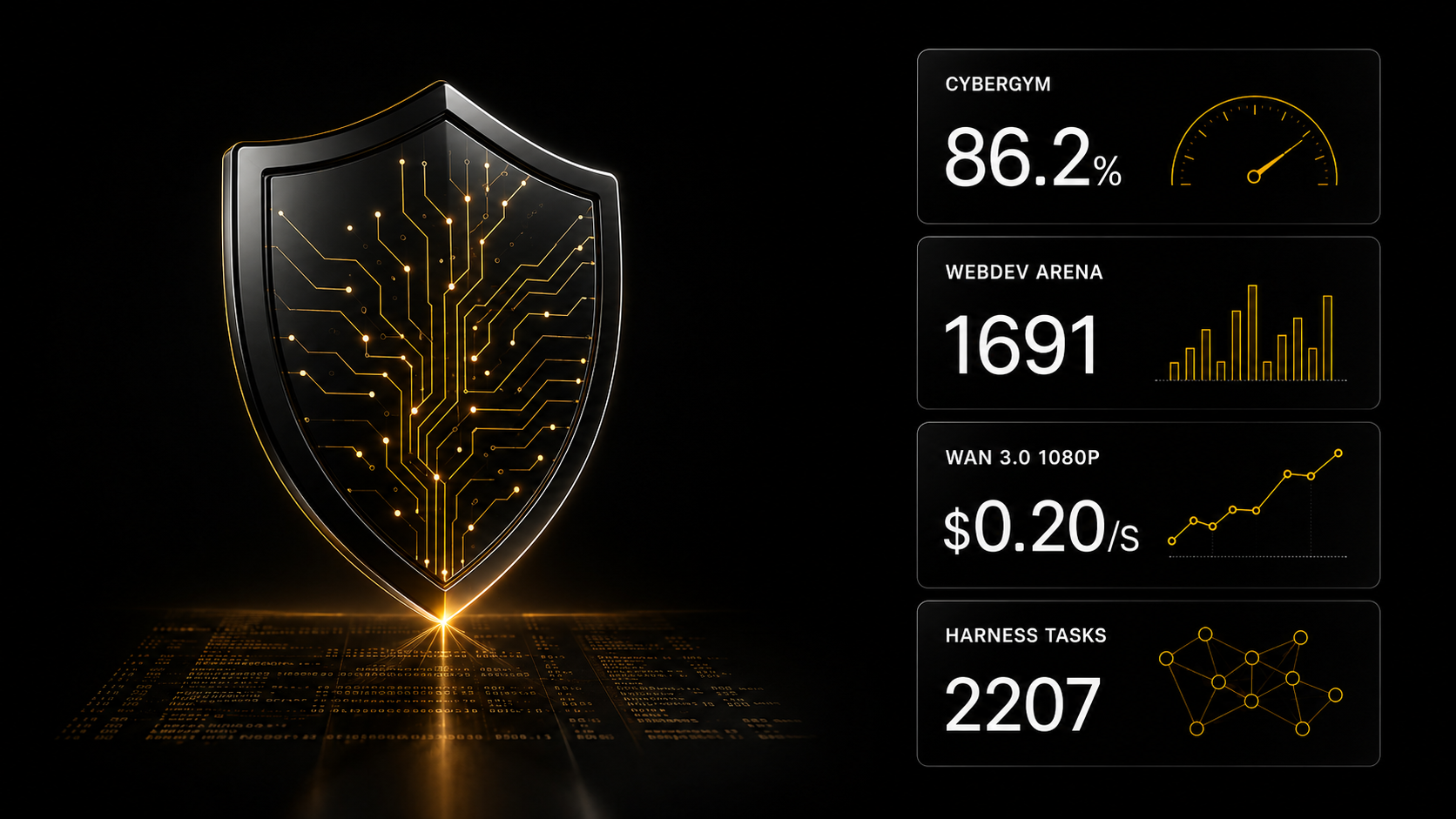Click the CyberGym gauge icon
This screenshot has width=1456, height=819.
click(x=1254, y=141)
